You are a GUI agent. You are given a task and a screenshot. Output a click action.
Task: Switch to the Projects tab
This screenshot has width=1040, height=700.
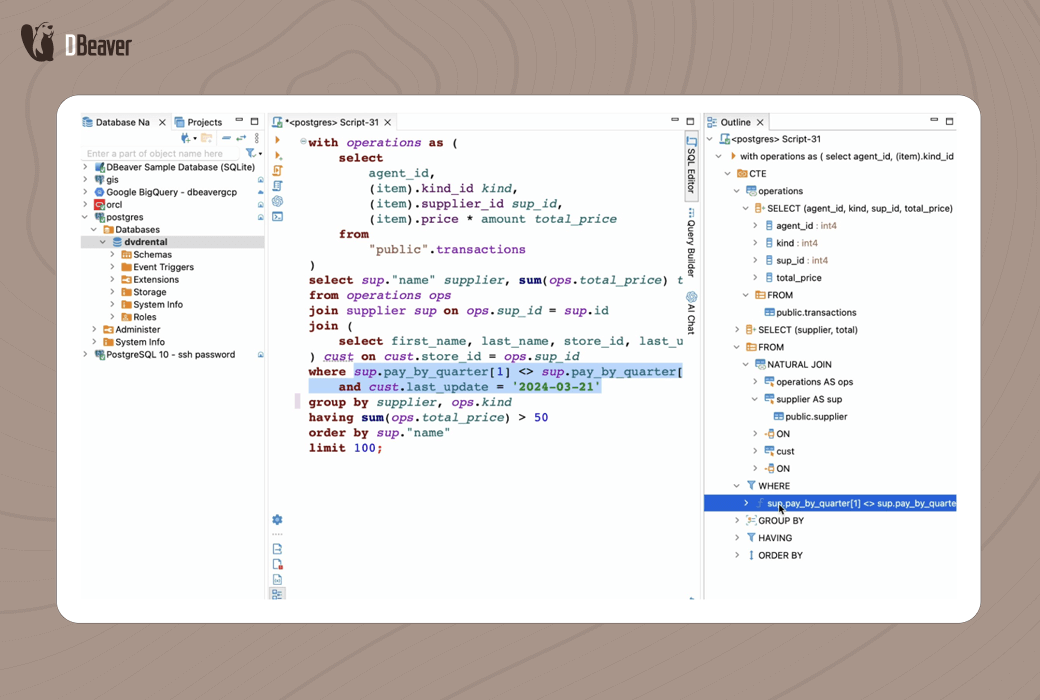(x=204, y=122)
